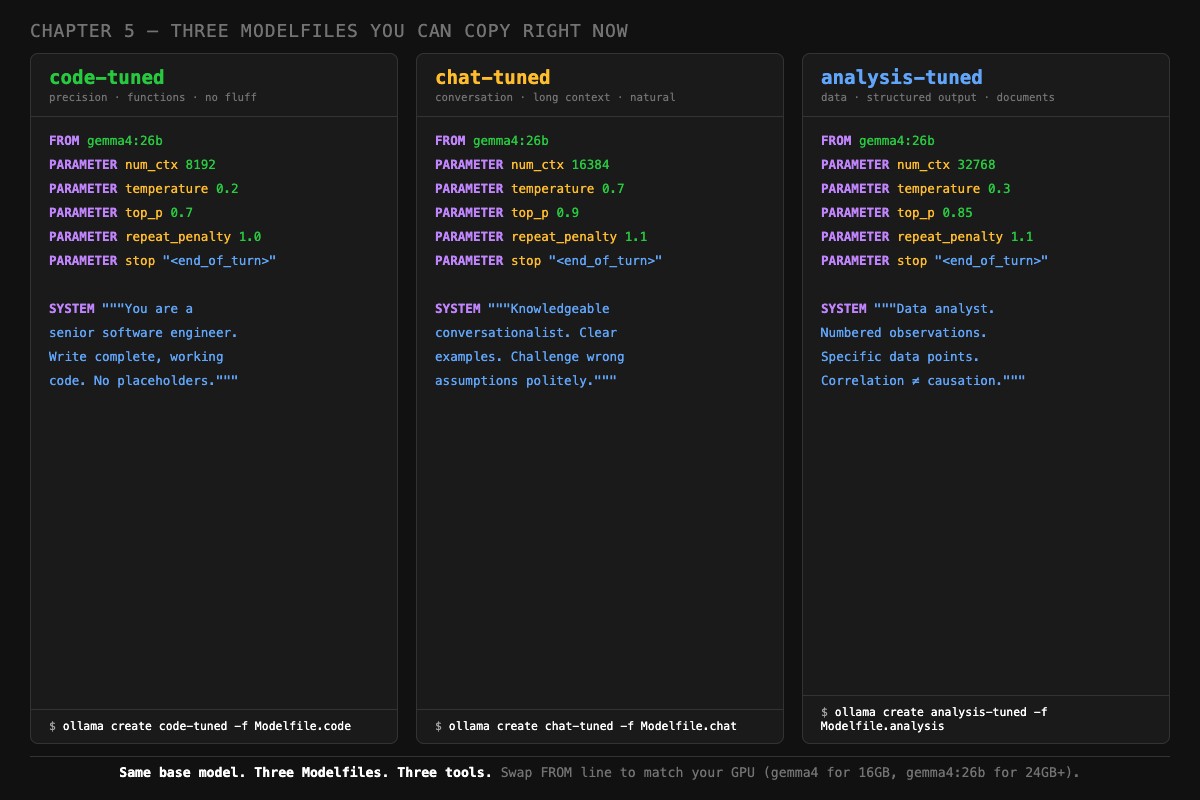This screenshot has height=800, width=1200.
Task: Select the code-tuned card title
Action: (x=107, y=77)
